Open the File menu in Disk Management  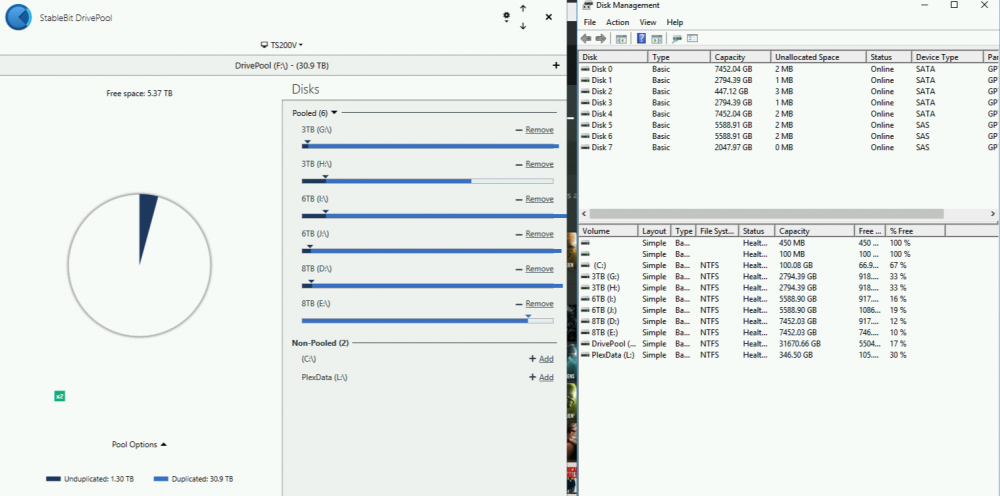(589, 22)
